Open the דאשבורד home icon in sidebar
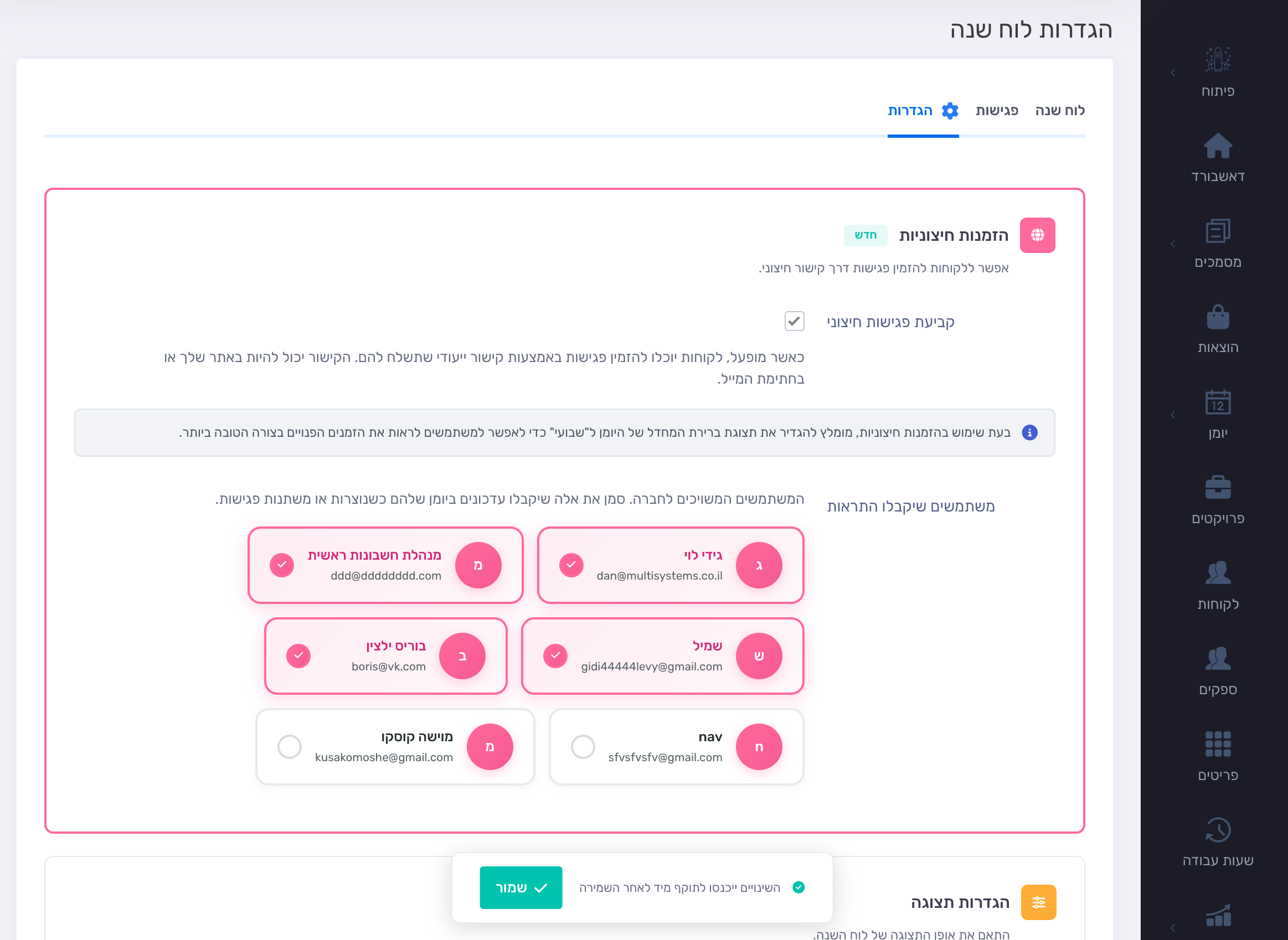 (x=1218, y=146)
